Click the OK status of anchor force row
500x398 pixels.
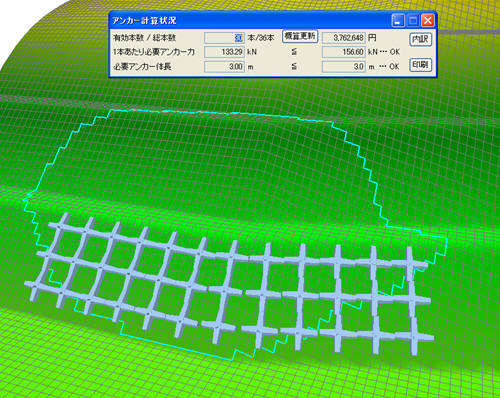click(x=394, y=52)
